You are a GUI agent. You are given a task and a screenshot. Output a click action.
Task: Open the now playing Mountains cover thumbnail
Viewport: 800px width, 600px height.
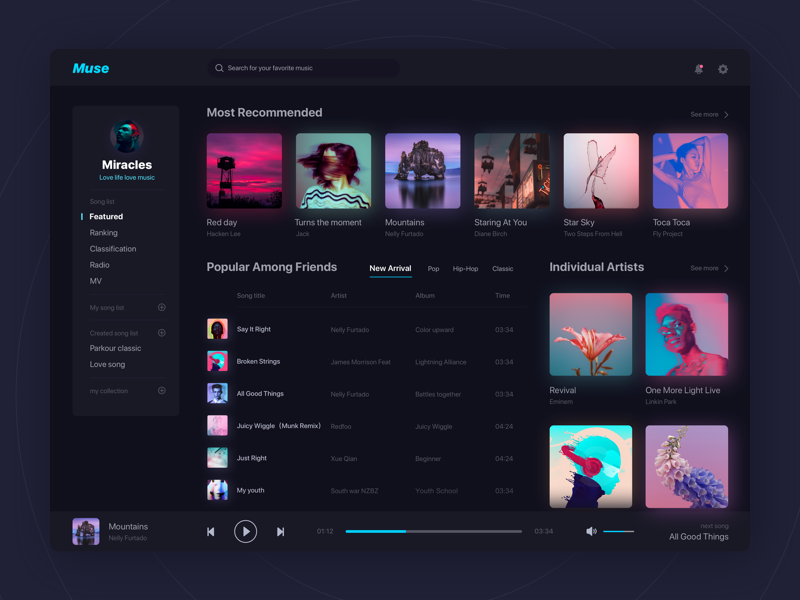[x=86, y=532]
